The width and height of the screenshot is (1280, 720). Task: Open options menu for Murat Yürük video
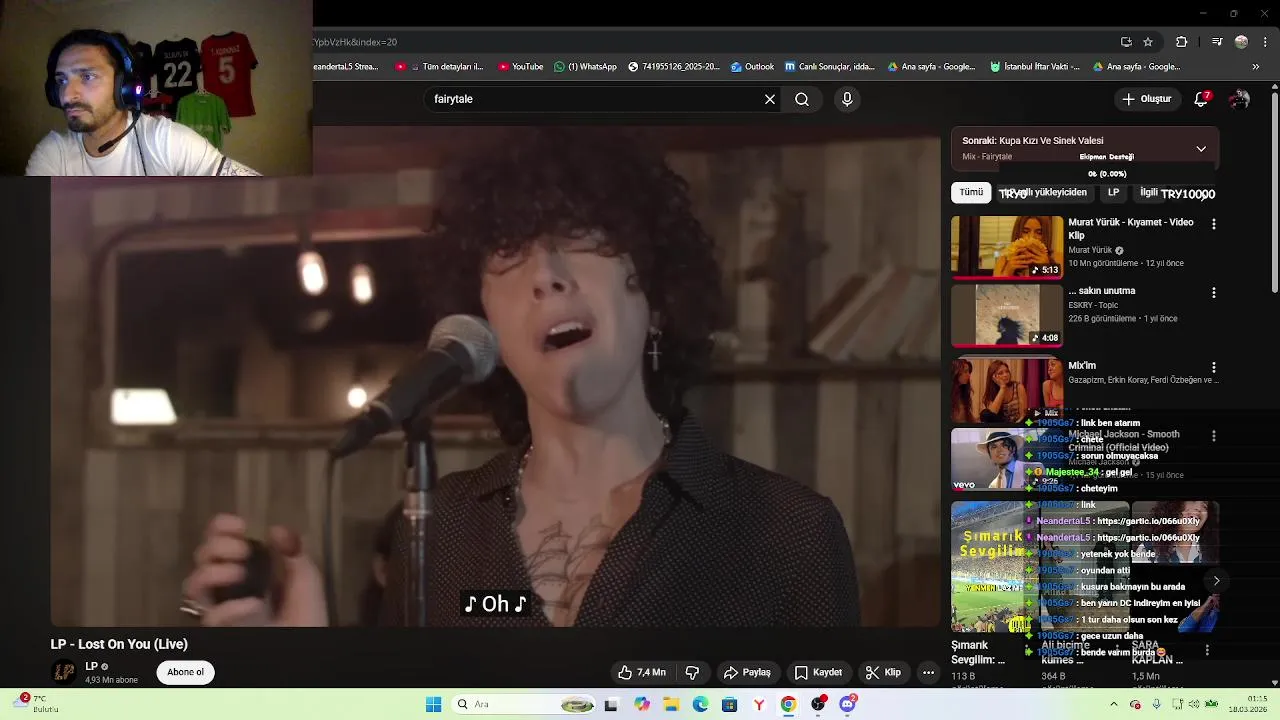click(x=1214, y=225)
